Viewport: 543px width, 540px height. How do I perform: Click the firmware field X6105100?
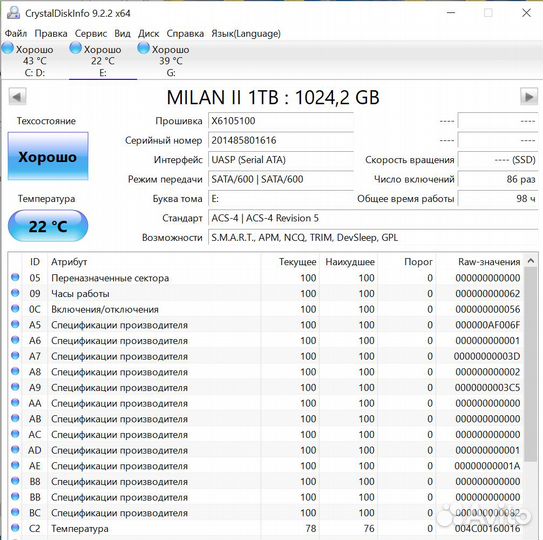coord(281,121)
